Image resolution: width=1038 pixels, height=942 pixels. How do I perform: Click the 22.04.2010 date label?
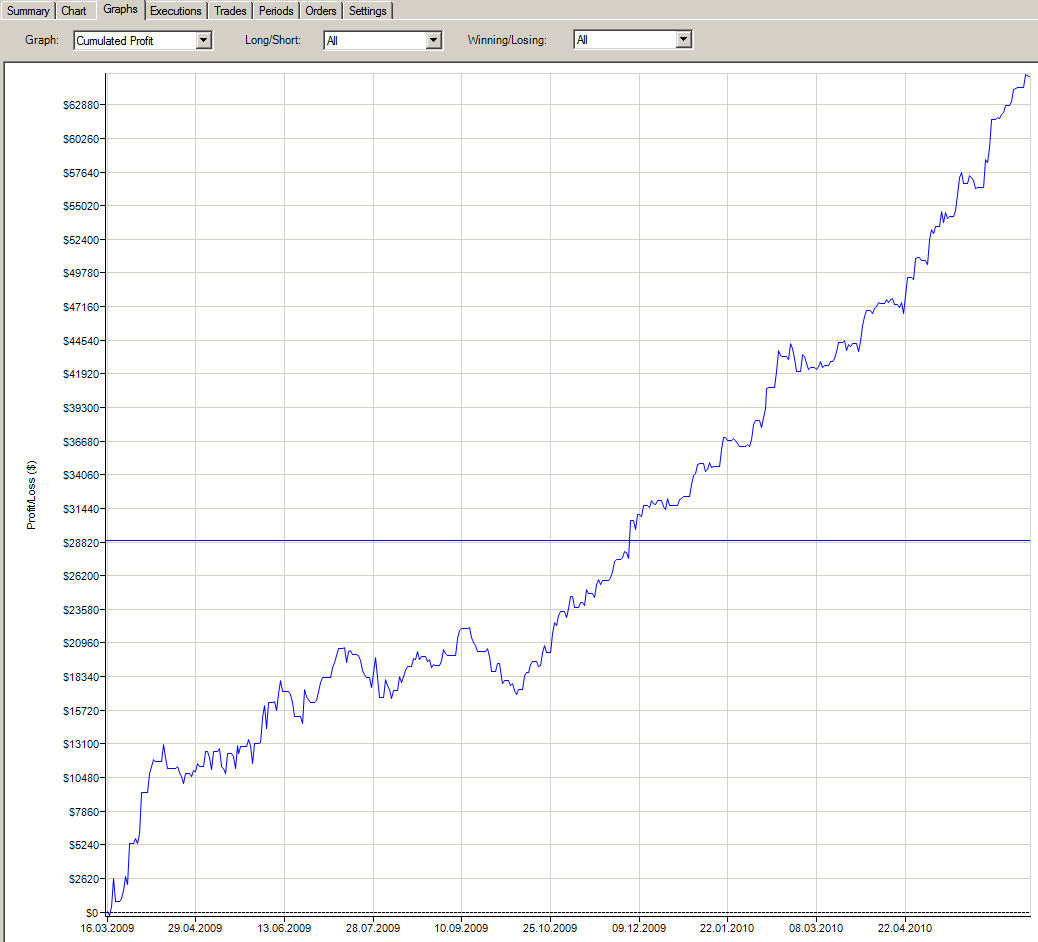pyautogui.click(x=905, y=928)
